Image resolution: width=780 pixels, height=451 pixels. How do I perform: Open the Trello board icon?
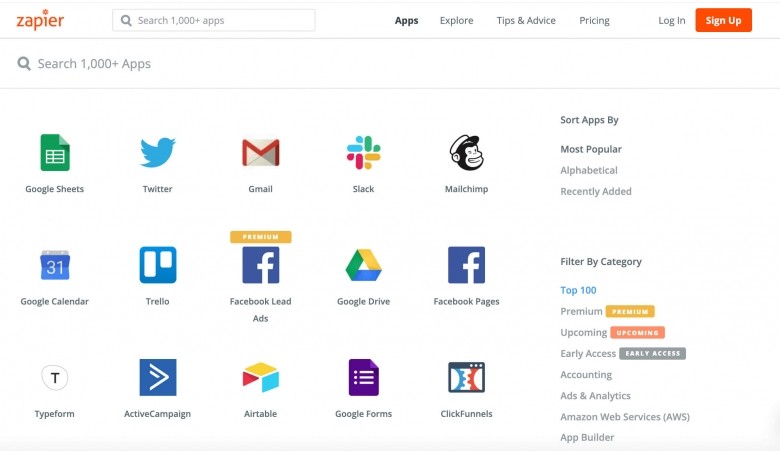pos(158,265)
